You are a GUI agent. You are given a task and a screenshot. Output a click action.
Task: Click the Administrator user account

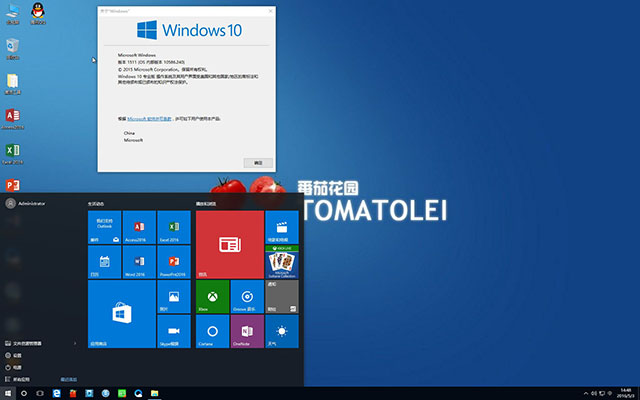(25, 201)
